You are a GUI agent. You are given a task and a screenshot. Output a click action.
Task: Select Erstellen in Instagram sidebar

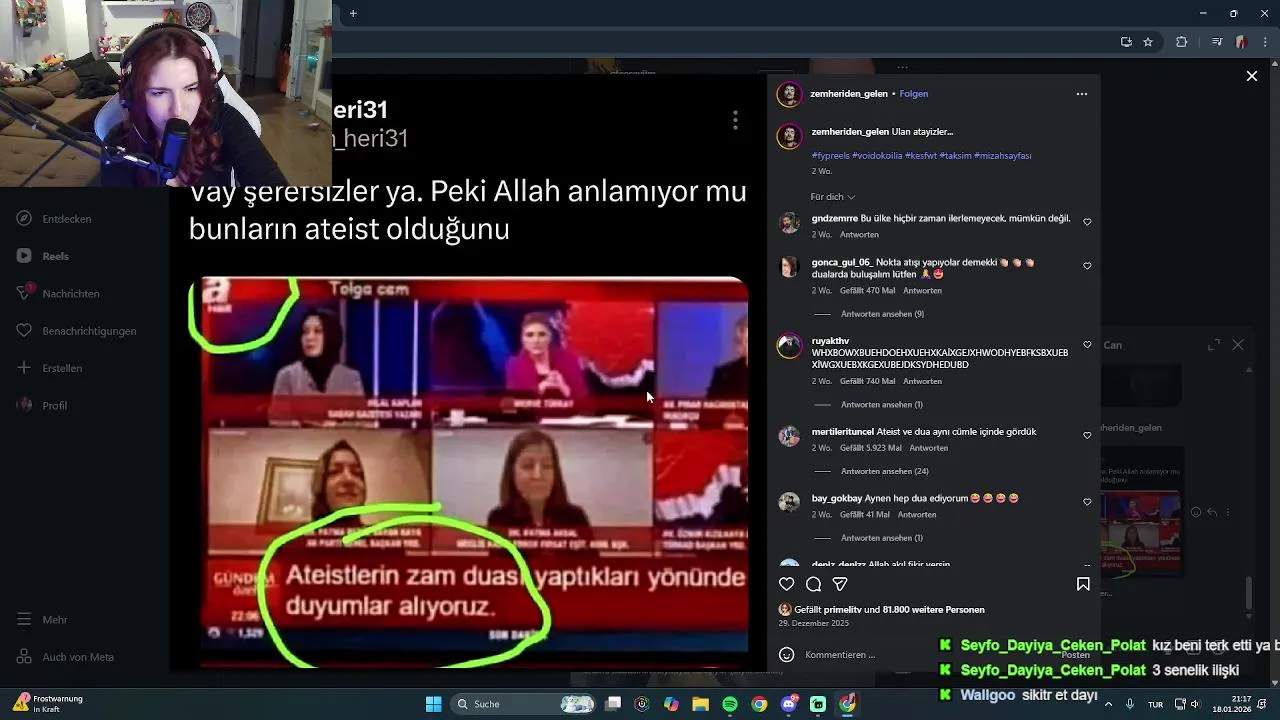(x=50, y=368)
